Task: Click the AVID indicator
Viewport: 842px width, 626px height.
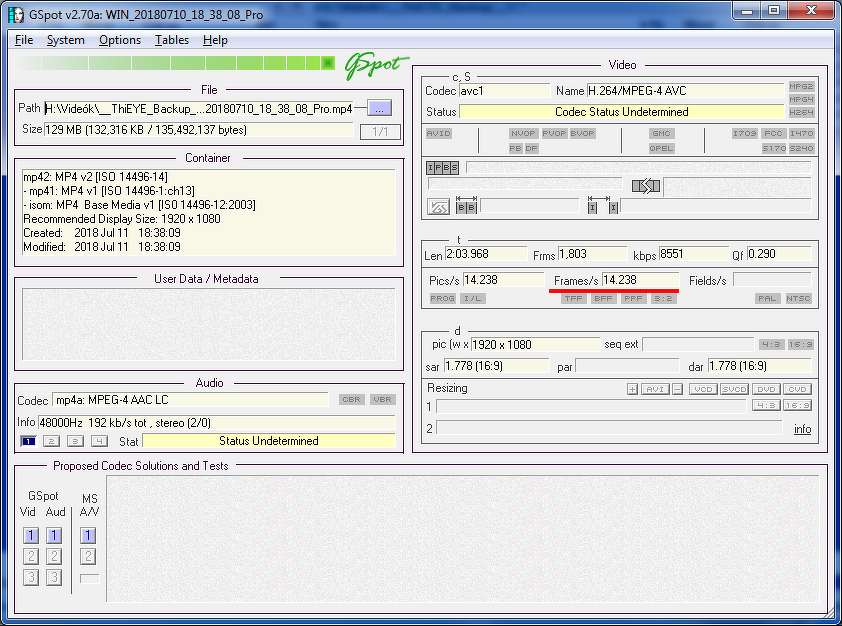Action: point(439,133)
